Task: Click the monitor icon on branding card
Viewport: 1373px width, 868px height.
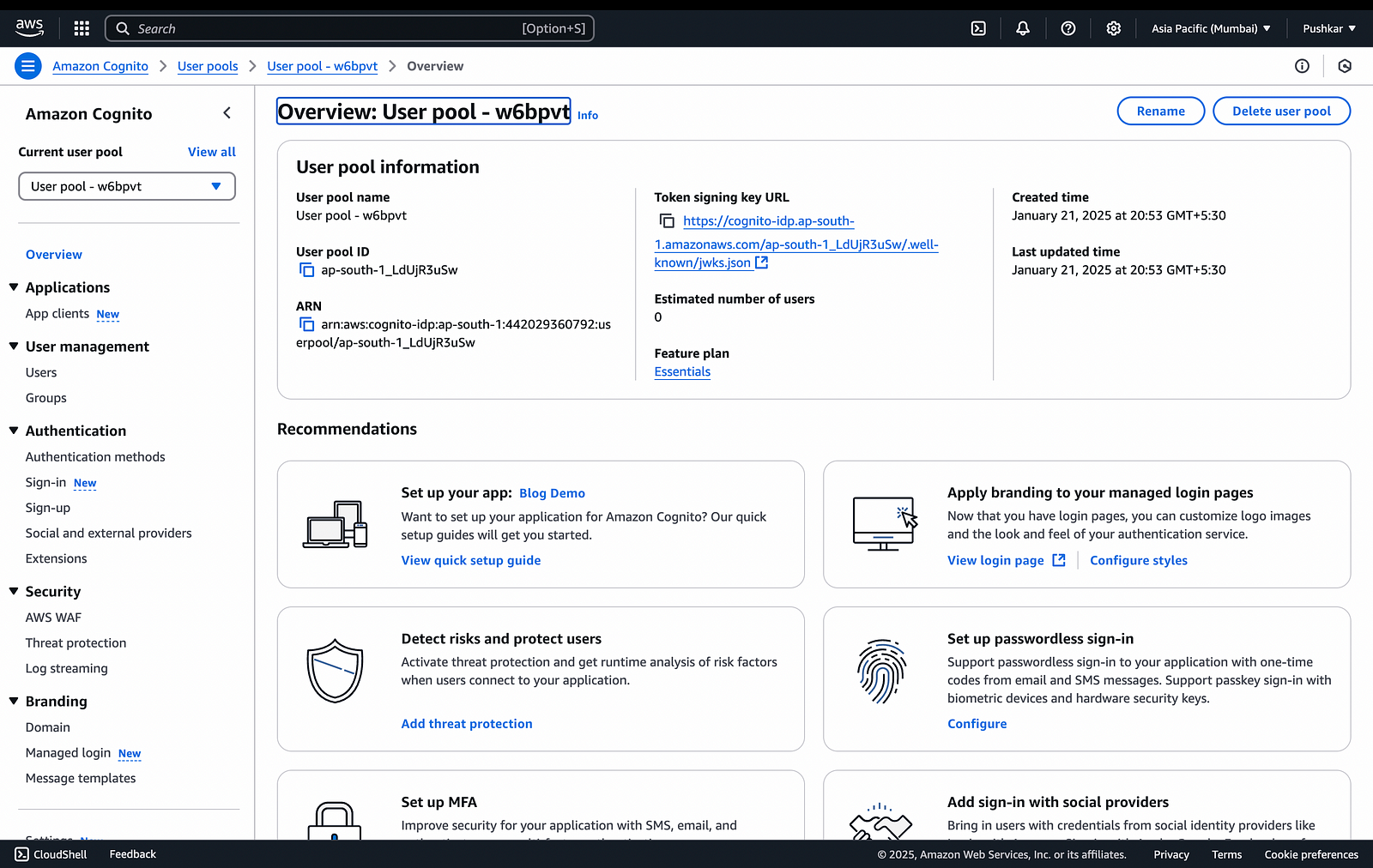Action: pos(886,523)
